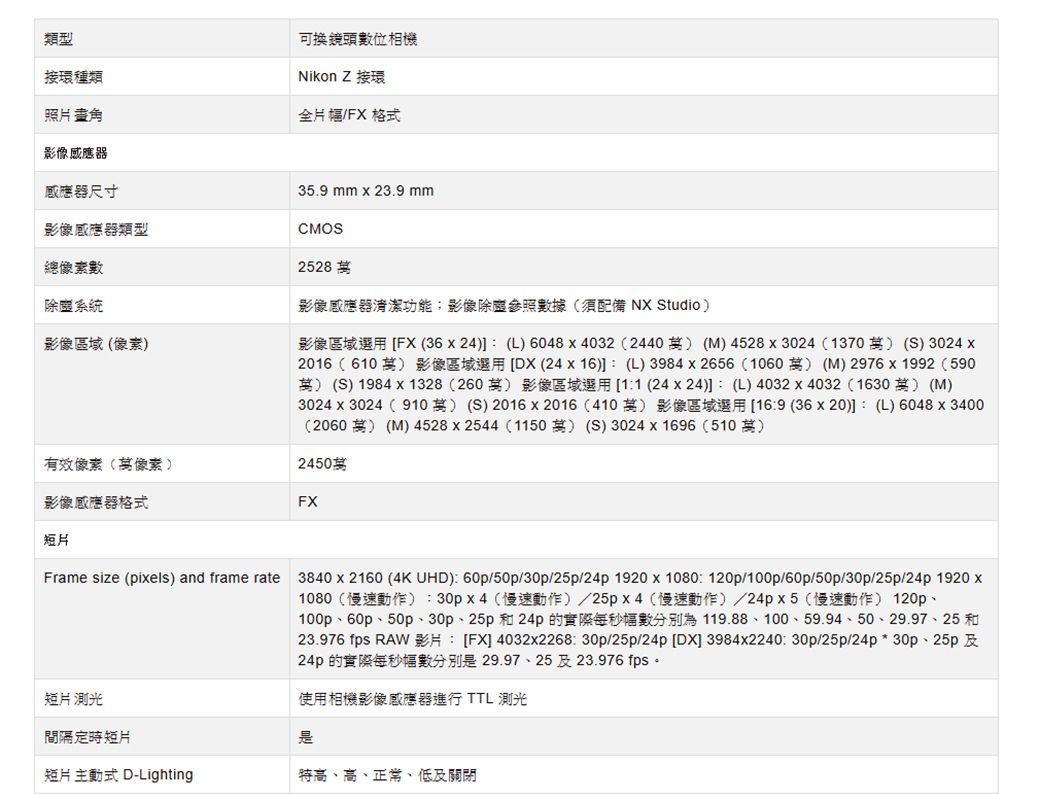The image size is (1040, 794).
Task: Select the Nikon Z 接環 value
Action: coord(341,77)
